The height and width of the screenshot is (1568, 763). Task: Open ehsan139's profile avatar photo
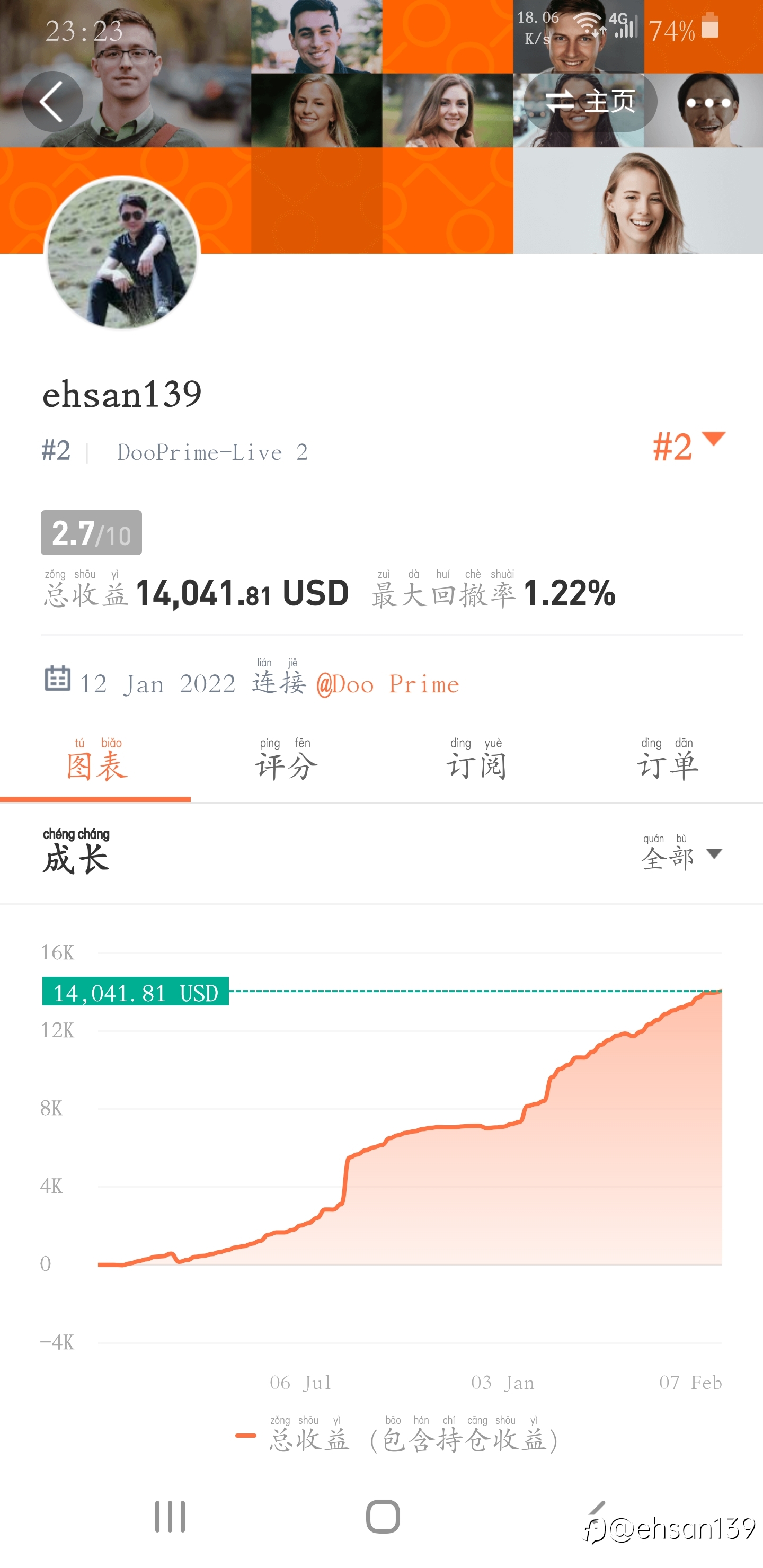(122, 253)
